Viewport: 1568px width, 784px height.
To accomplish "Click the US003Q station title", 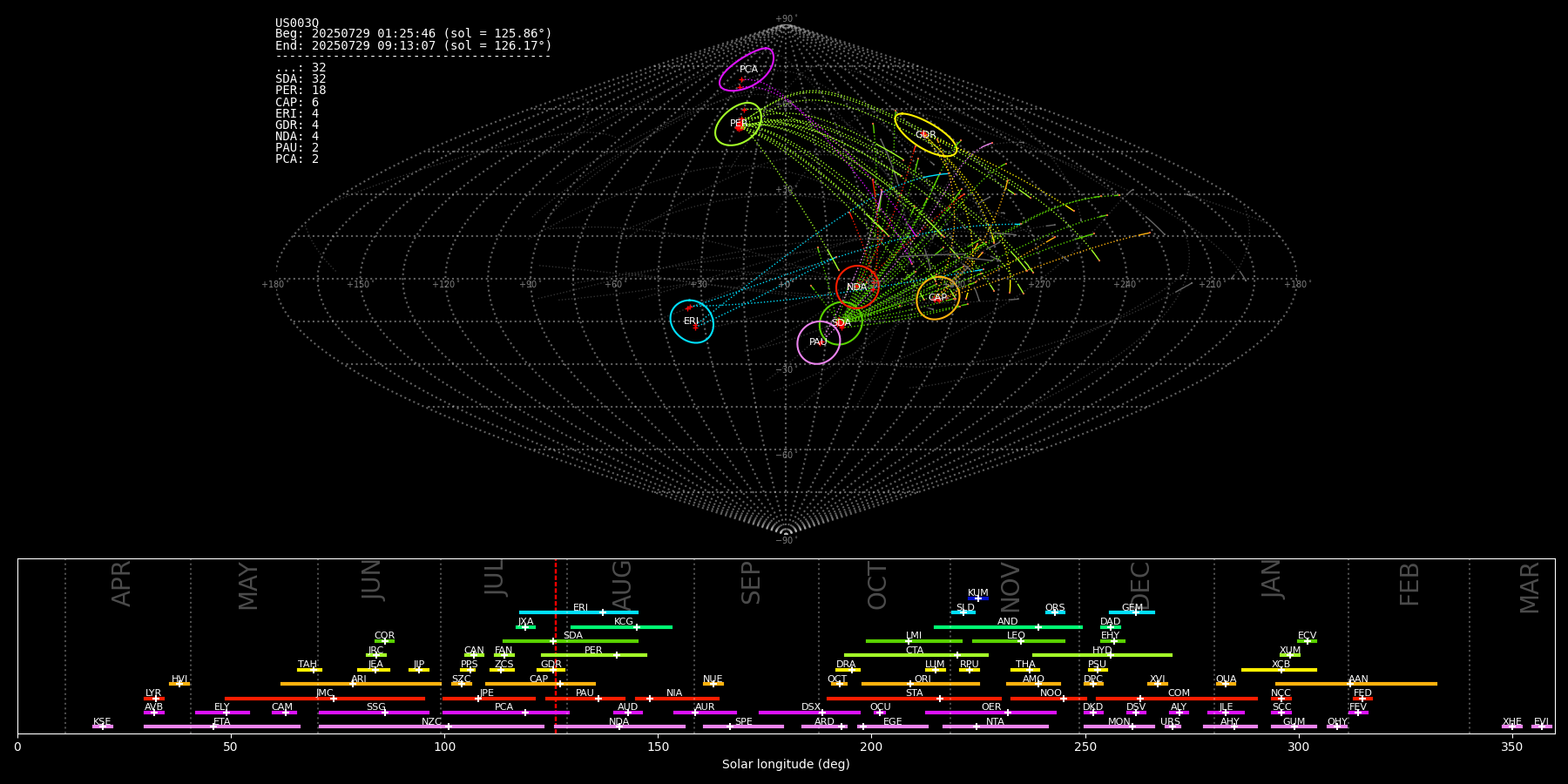I will point(297,24).
